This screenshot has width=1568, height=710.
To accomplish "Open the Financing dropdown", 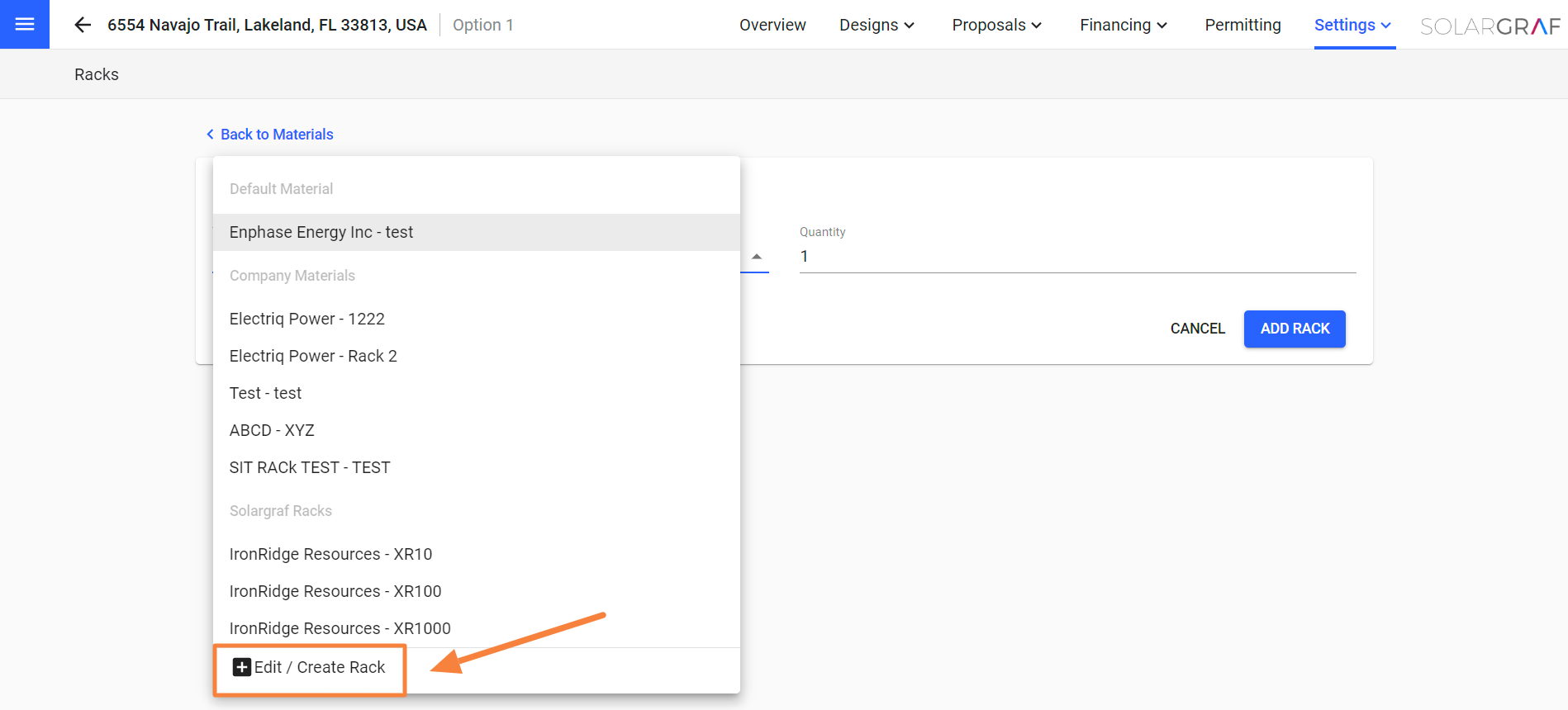I will (1123, 25).
